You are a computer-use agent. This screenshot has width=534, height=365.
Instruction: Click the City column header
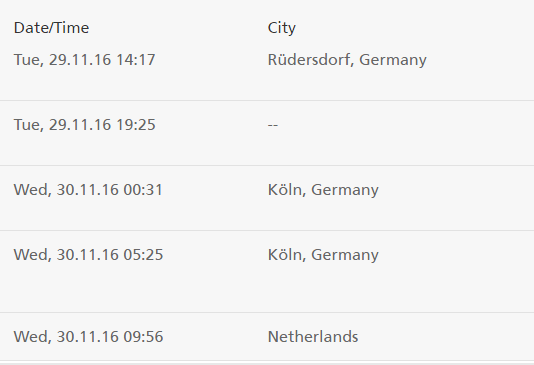point(282,28)
